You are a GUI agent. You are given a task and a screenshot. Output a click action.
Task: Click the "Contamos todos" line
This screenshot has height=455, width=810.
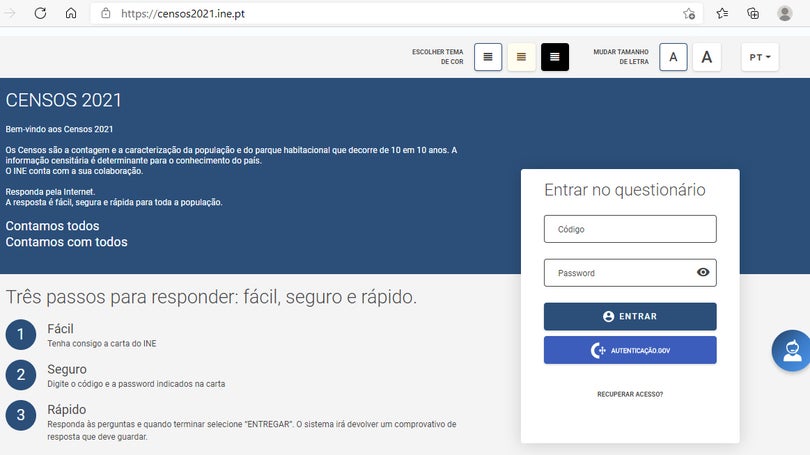point(52,226)
